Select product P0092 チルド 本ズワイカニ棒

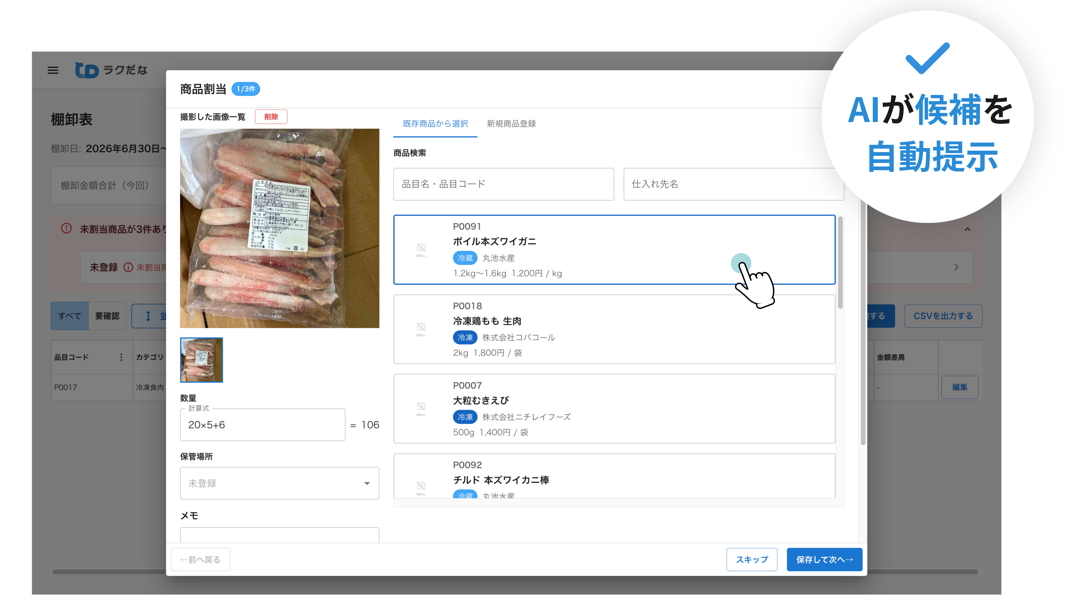click(x=614, y=476)
